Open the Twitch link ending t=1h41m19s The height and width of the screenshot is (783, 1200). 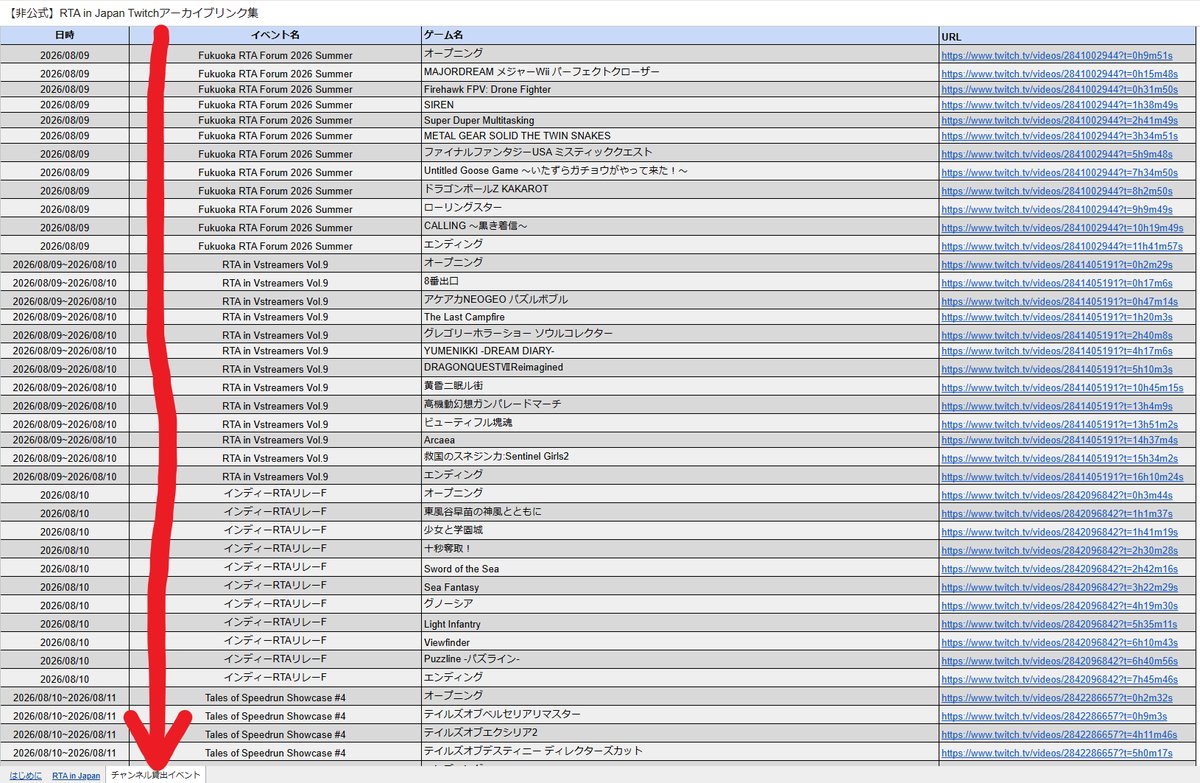pyautogui.click(x=1059, y=532)
